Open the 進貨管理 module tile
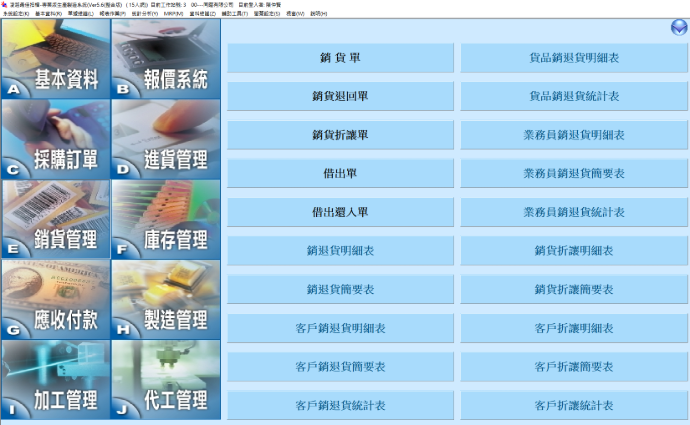The width and height of the screenshot is (690, 425). [x=165, y=139]
